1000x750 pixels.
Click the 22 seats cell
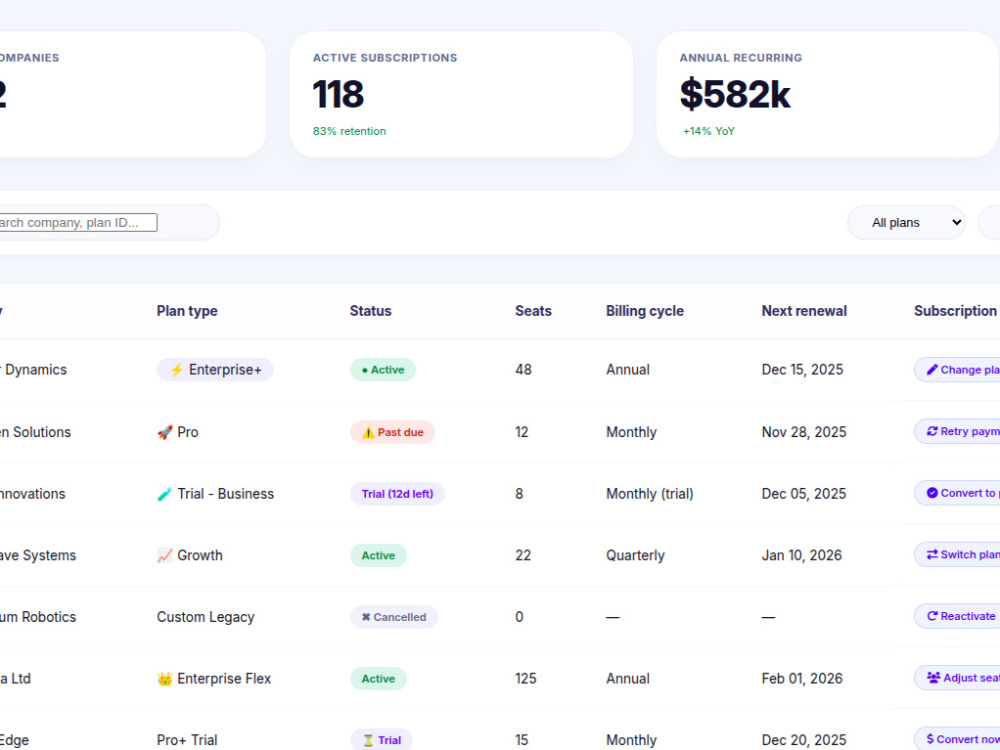523,555
